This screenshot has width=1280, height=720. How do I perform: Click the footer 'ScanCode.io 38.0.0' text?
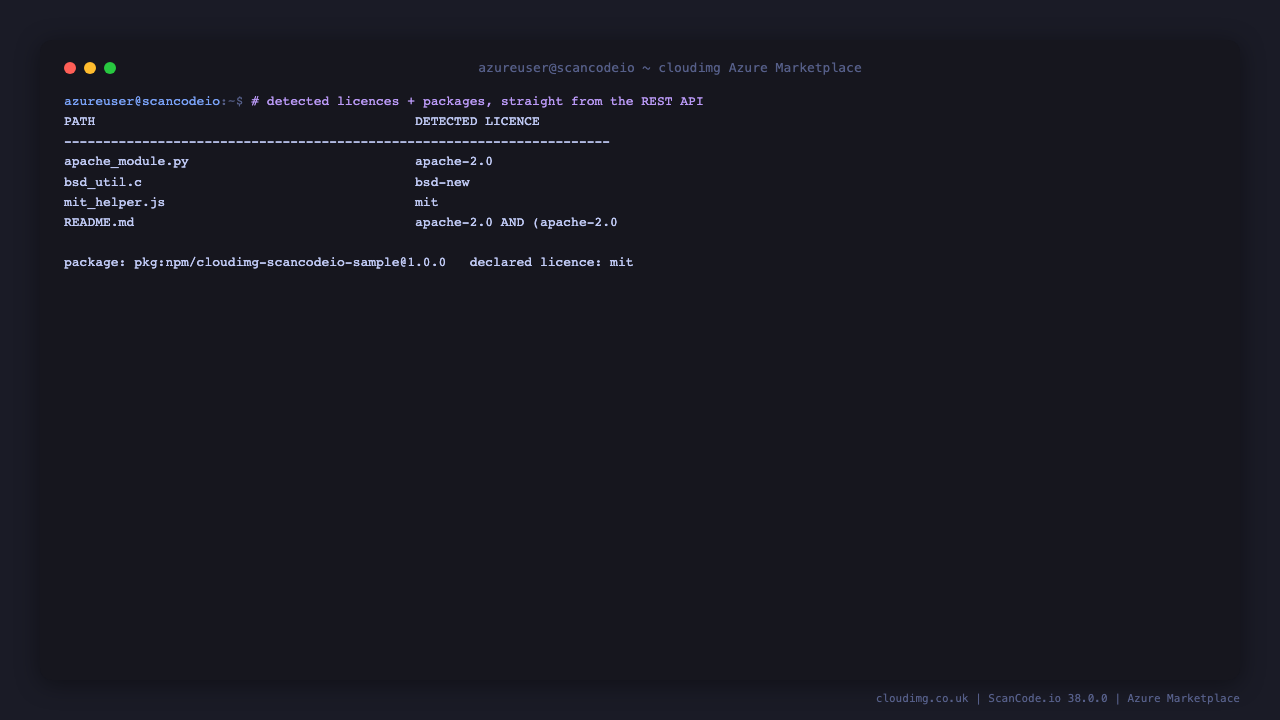[x=1048, y=698]
